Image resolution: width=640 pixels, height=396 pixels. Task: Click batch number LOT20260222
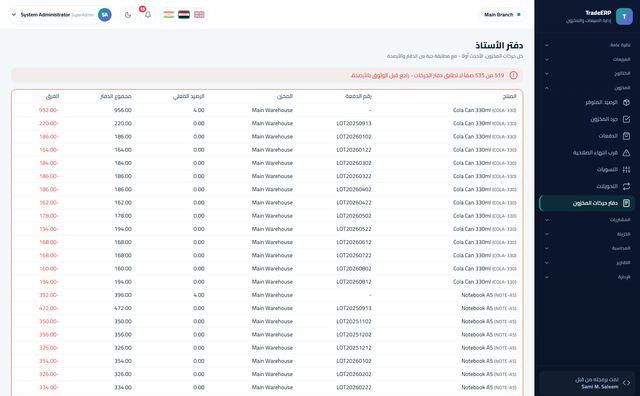(x=354, y=387)
